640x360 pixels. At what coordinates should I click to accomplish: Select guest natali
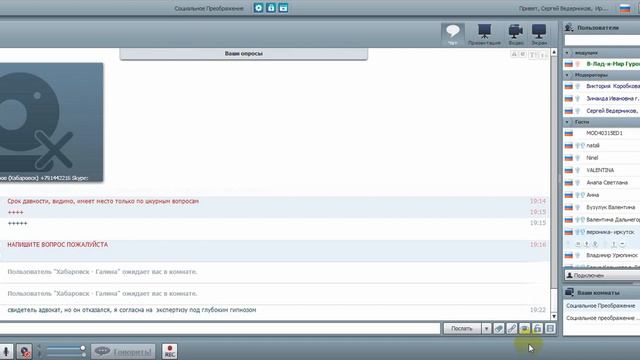tap(593, 145)
